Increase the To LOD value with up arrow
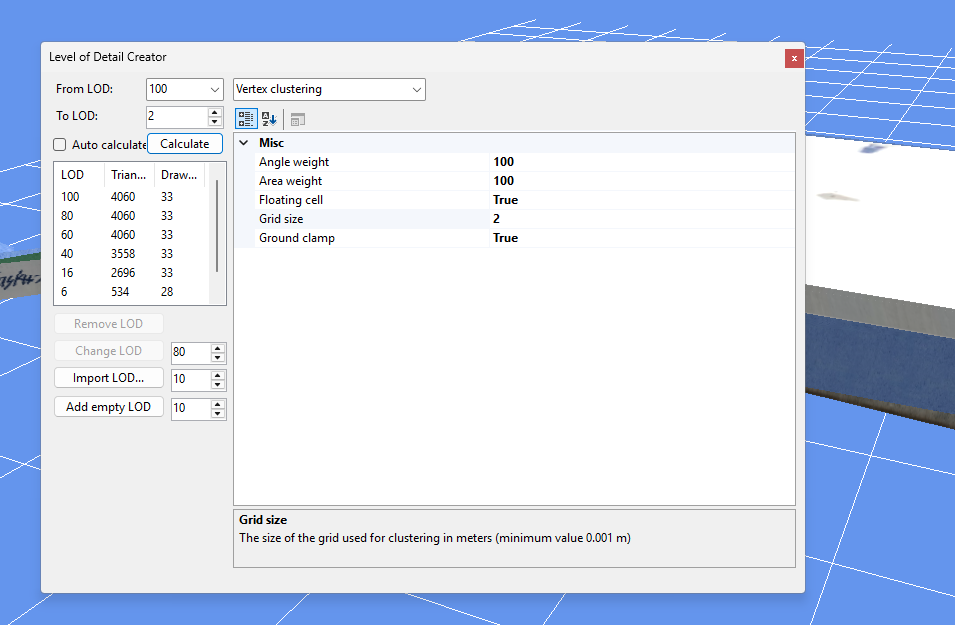Viewport: 955px width, 625px height. click(x=214, y=111)
